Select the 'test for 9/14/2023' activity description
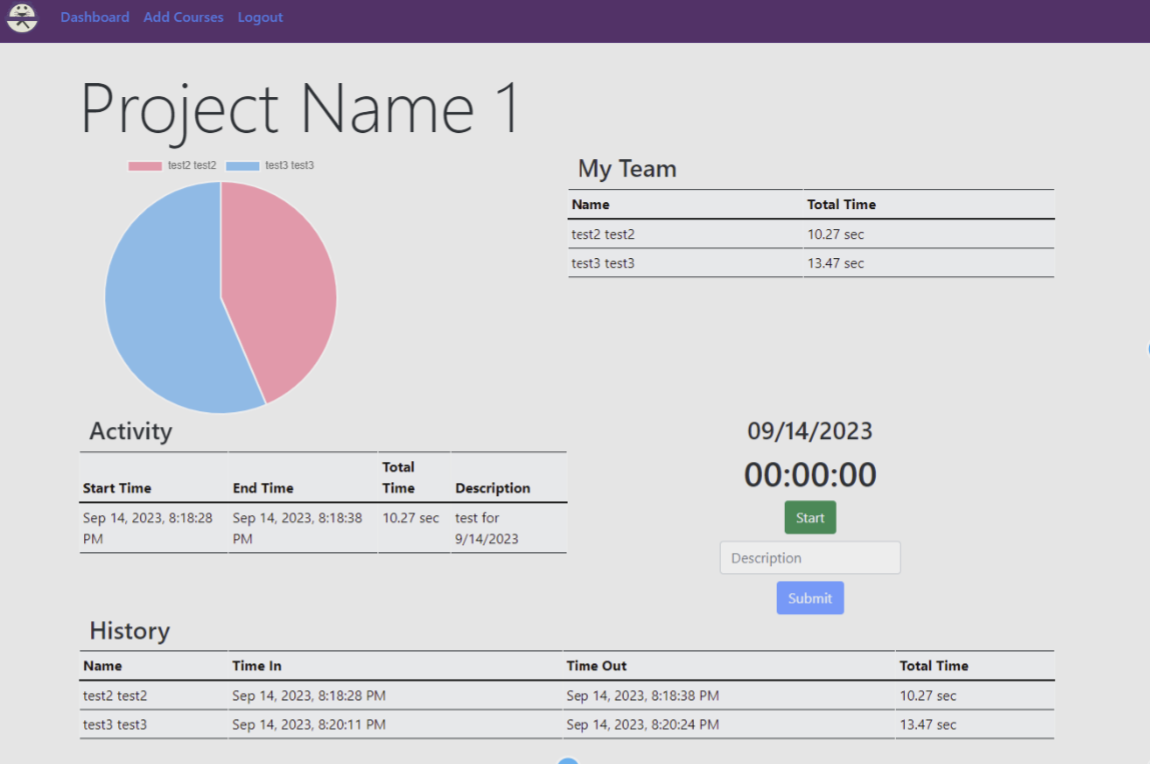Screen dimensions: 1150x764 pos(487,528)
